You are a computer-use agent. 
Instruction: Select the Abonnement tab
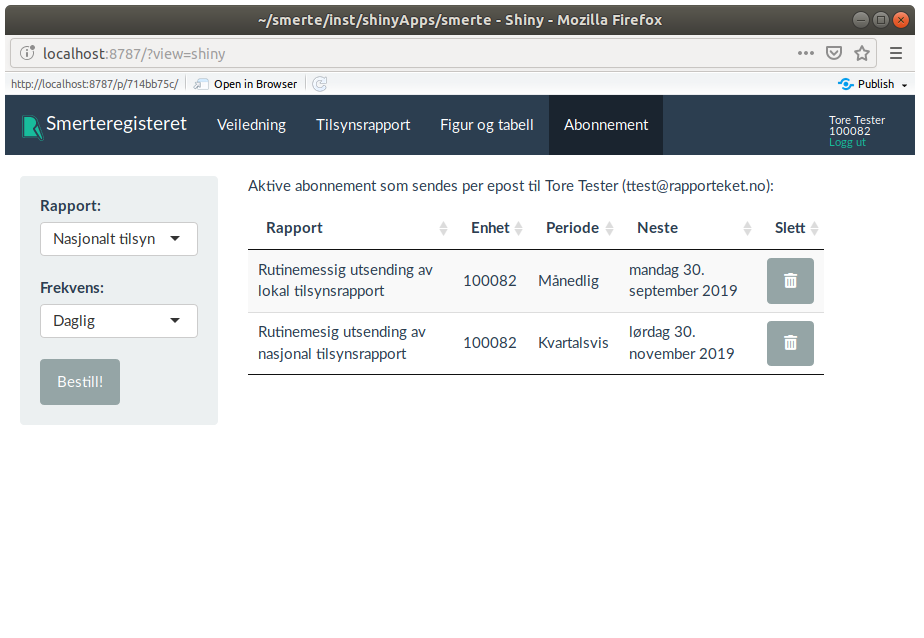pos(606,125)
